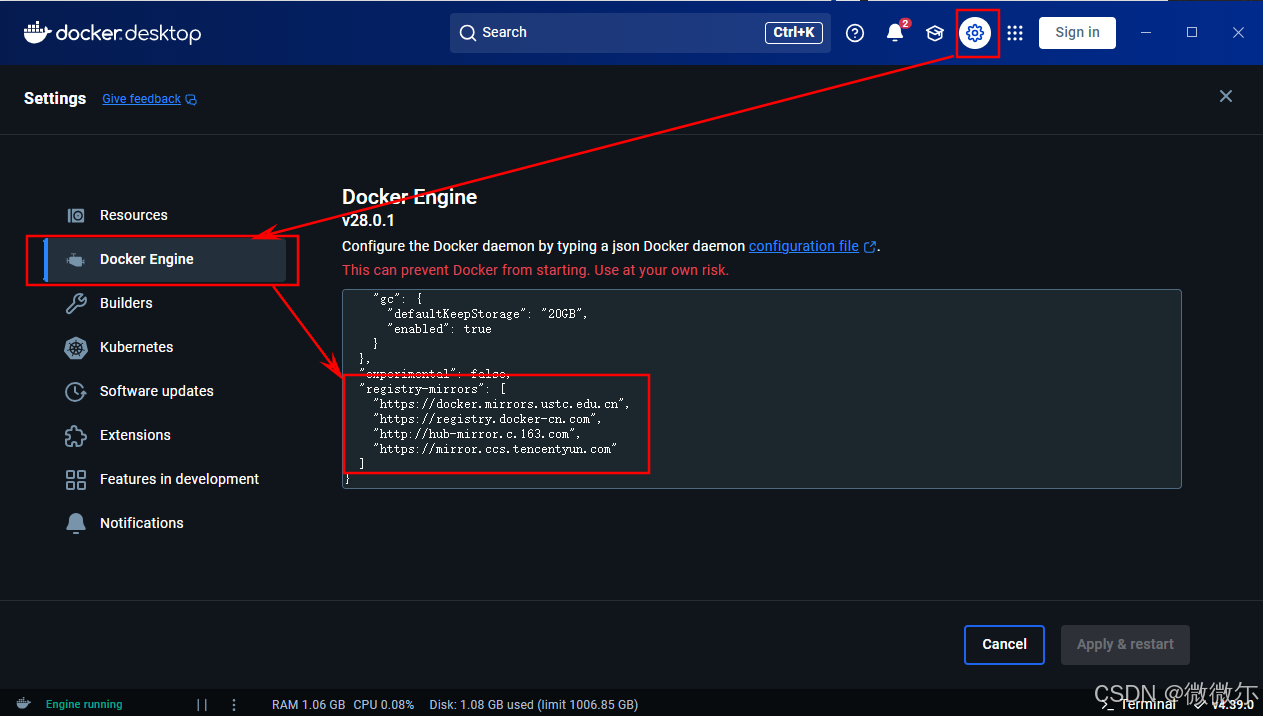Maximize the Docker Desktop window
1263x716 pixels.
pyautogui.click(x=1192, y=33)
